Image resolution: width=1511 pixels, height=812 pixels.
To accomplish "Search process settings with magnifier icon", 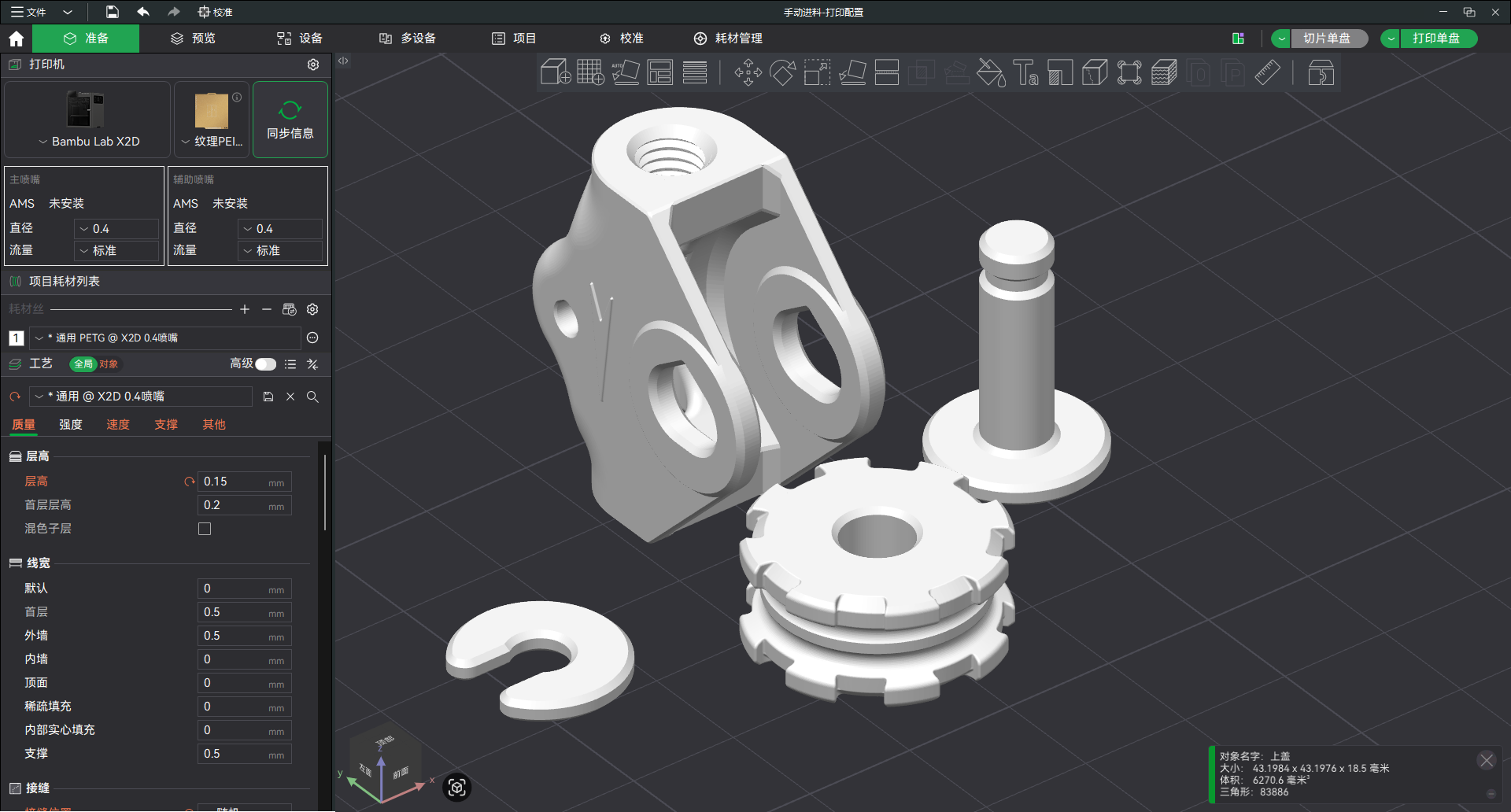I will 312,397.
